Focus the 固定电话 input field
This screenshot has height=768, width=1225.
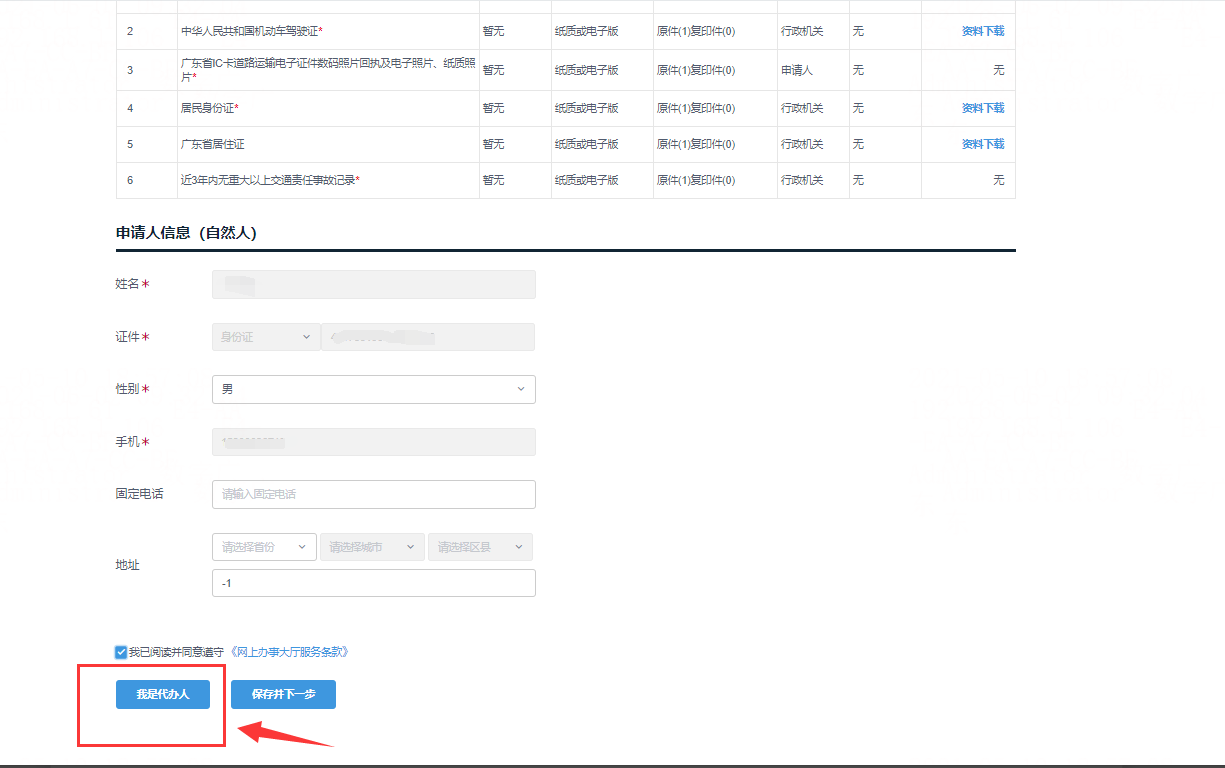pyautogui.click(x=373, y=494)
